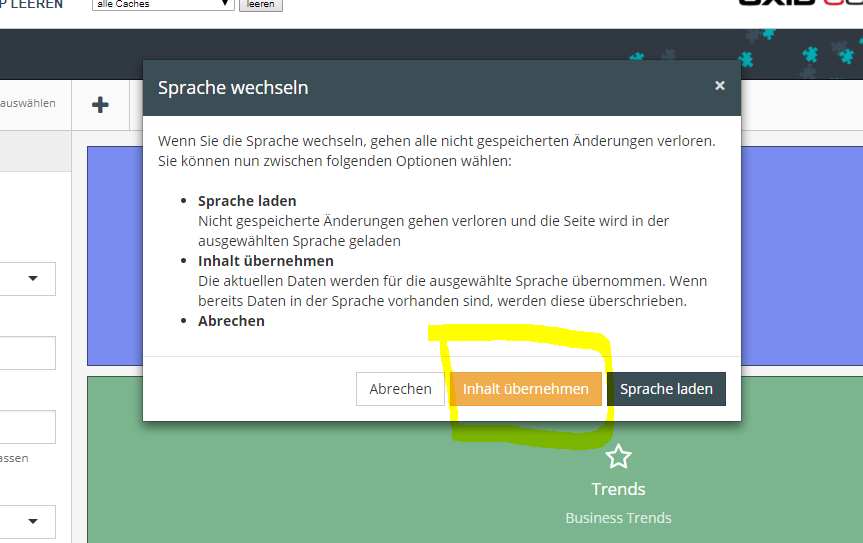Focus the second text field in left panel

(27, 427)
